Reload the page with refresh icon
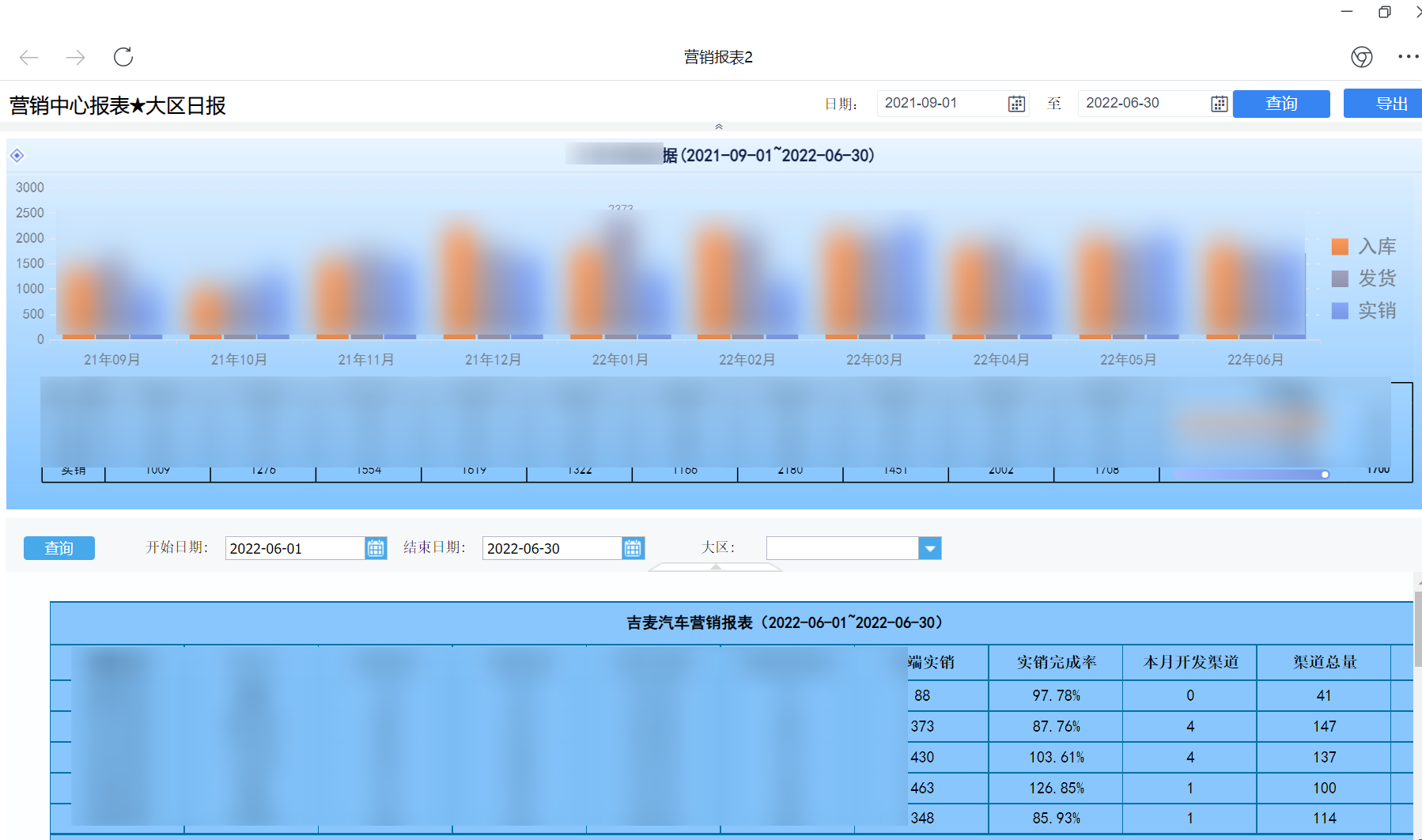The image size is (1422, 840). [123, 57]
